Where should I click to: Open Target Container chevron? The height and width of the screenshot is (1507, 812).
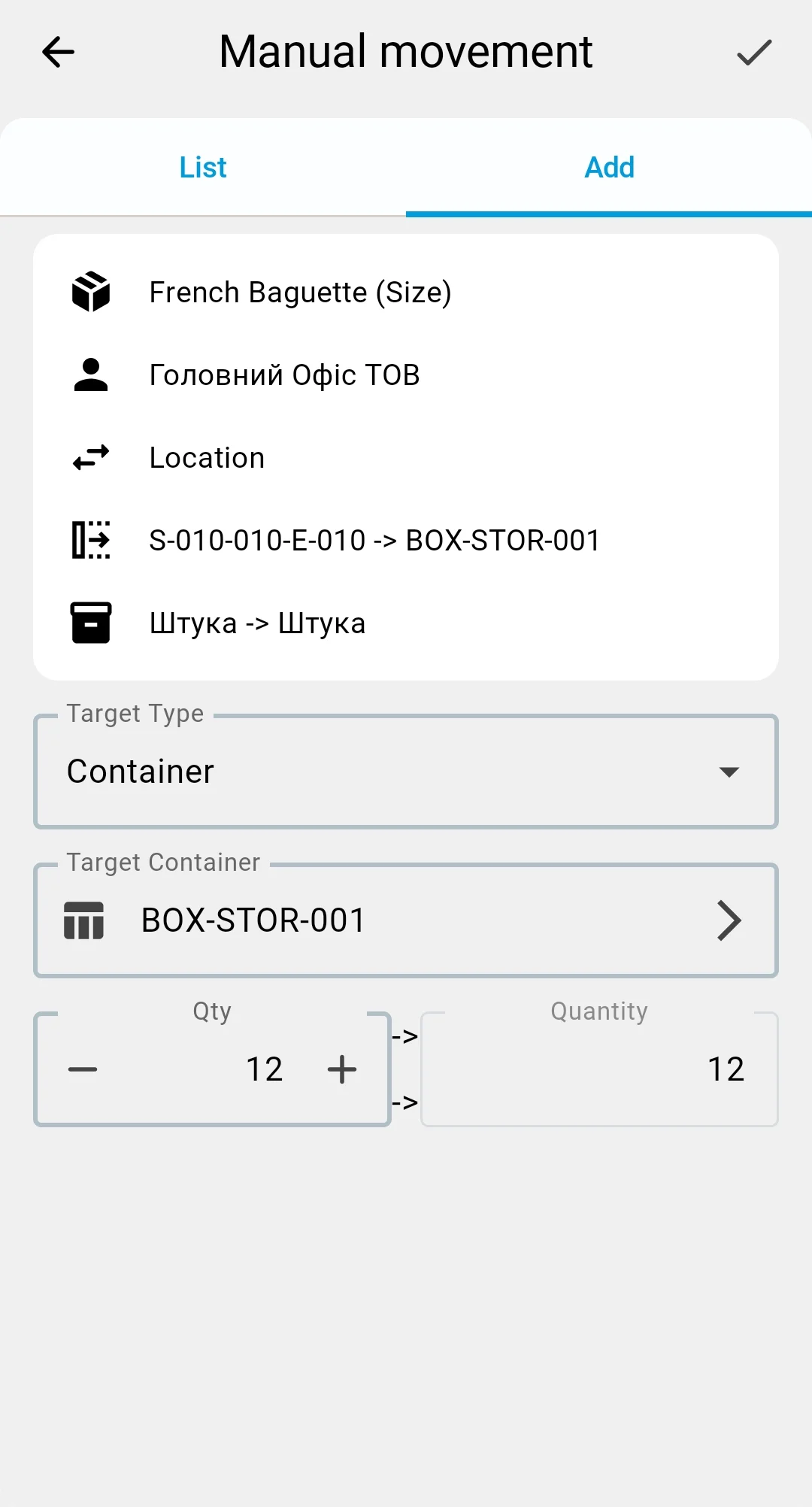tap(729, 920)
